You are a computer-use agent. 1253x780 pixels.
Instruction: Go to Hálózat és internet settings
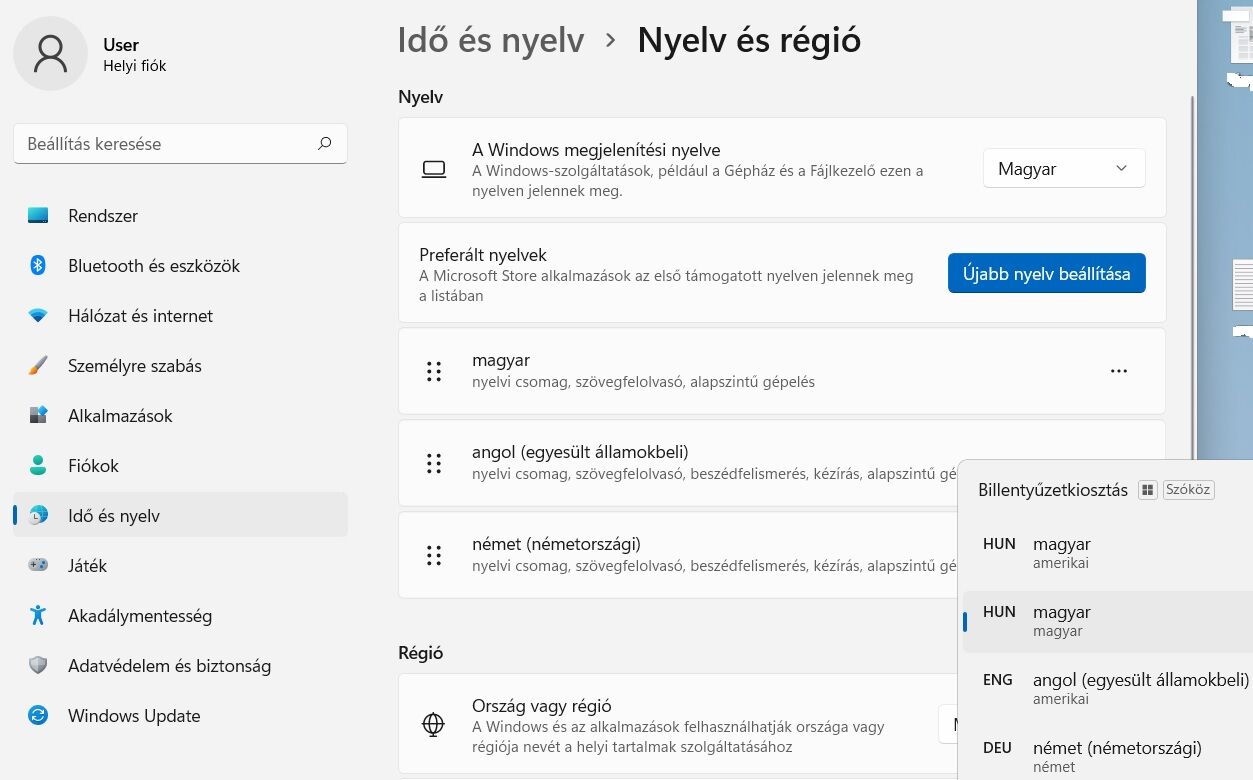140,316
